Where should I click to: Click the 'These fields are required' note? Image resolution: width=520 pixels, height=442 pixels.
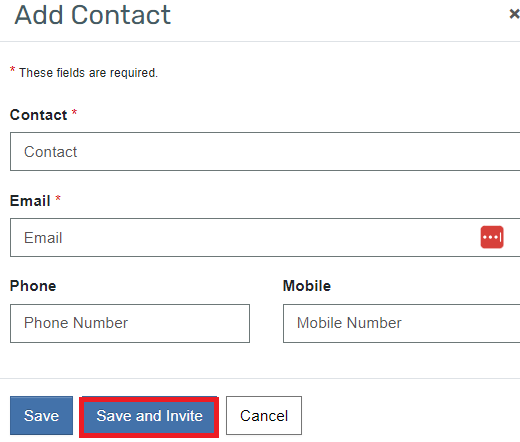tap(88, 73)
